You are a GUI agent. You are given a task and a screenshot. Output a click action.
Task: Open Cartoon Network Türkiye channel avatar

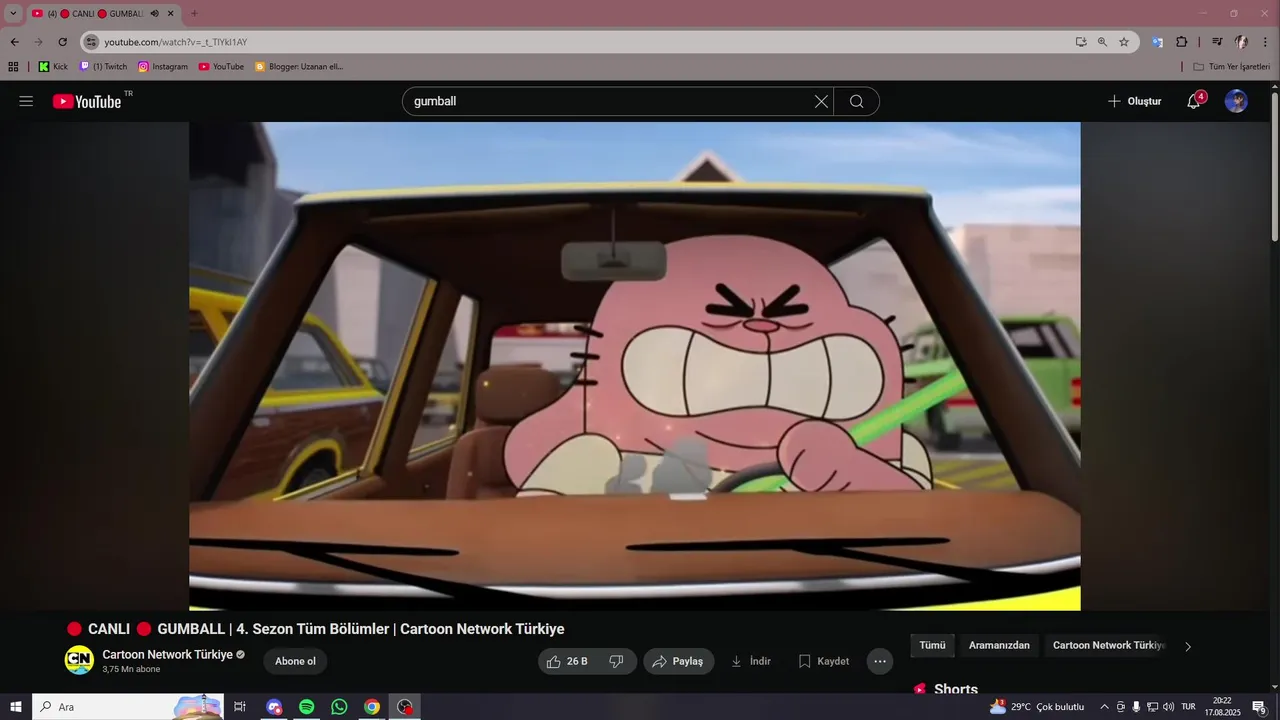[79, 660]
